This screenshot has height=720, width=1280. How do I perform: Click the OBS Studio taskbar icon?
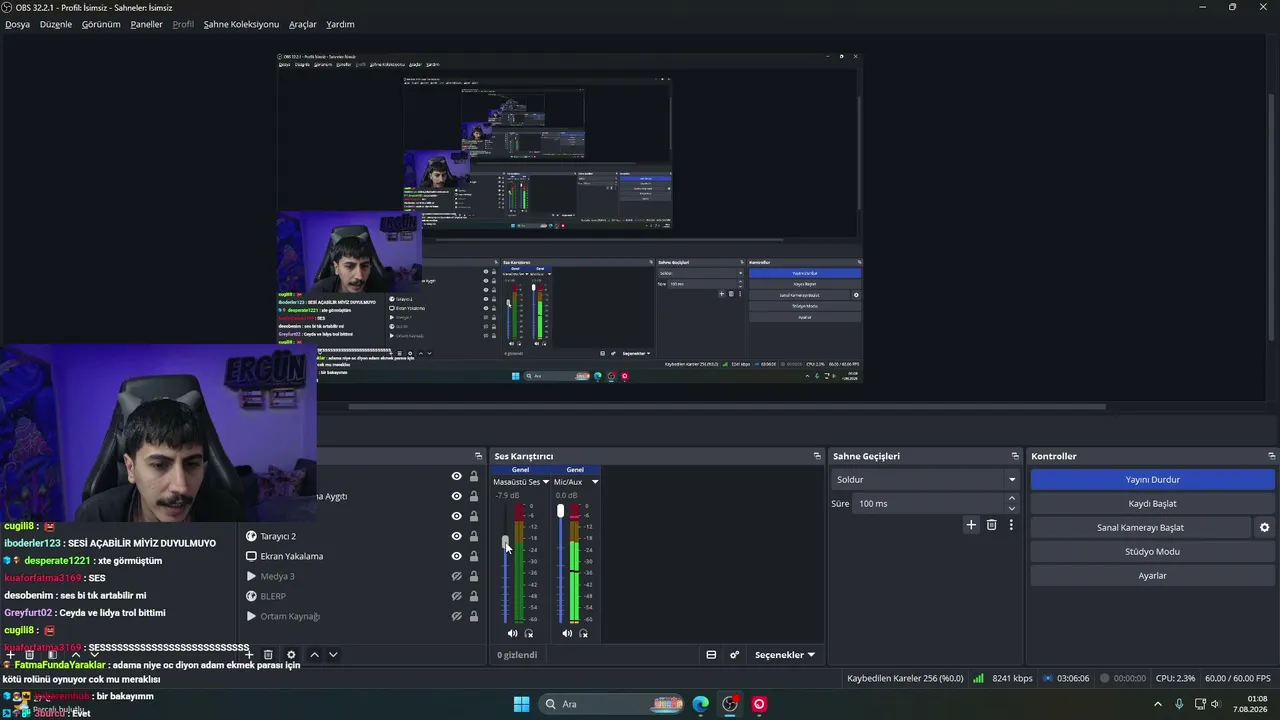pos(730,704)
